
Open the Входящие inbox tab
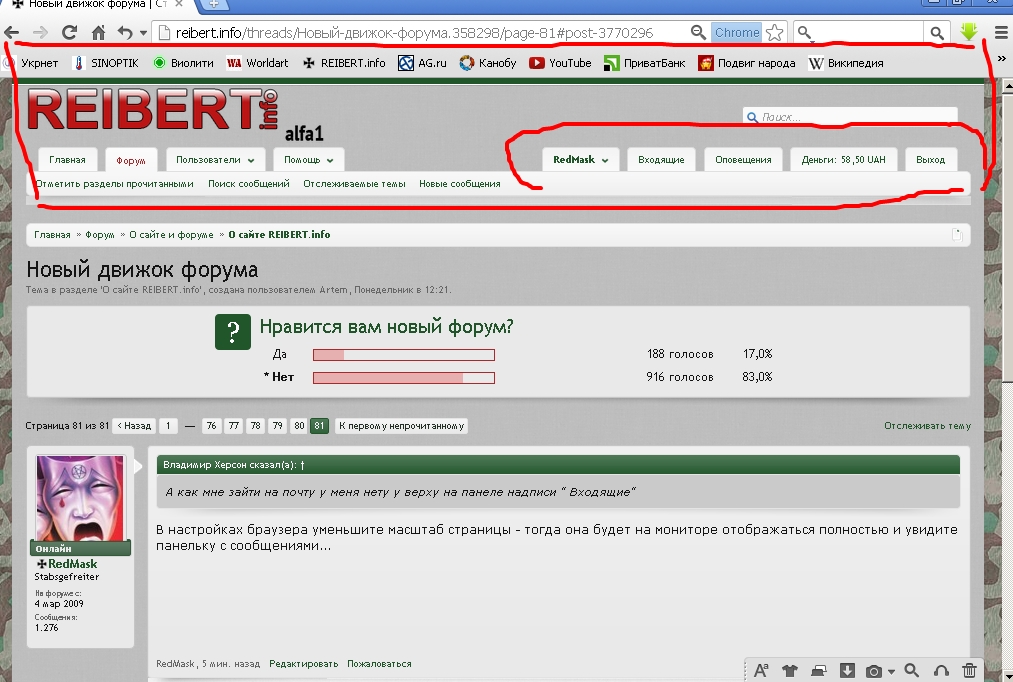[661, 160]
